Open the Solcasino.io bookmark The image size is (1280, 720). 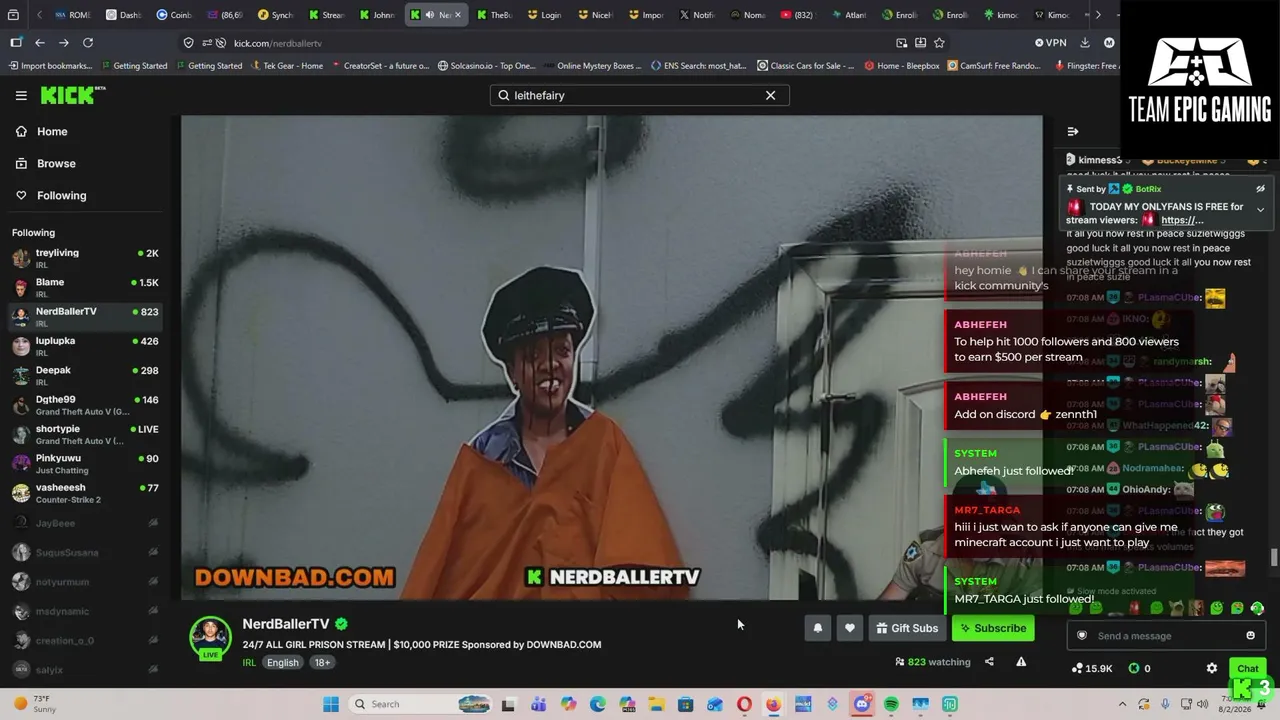[x=487, y=66]
